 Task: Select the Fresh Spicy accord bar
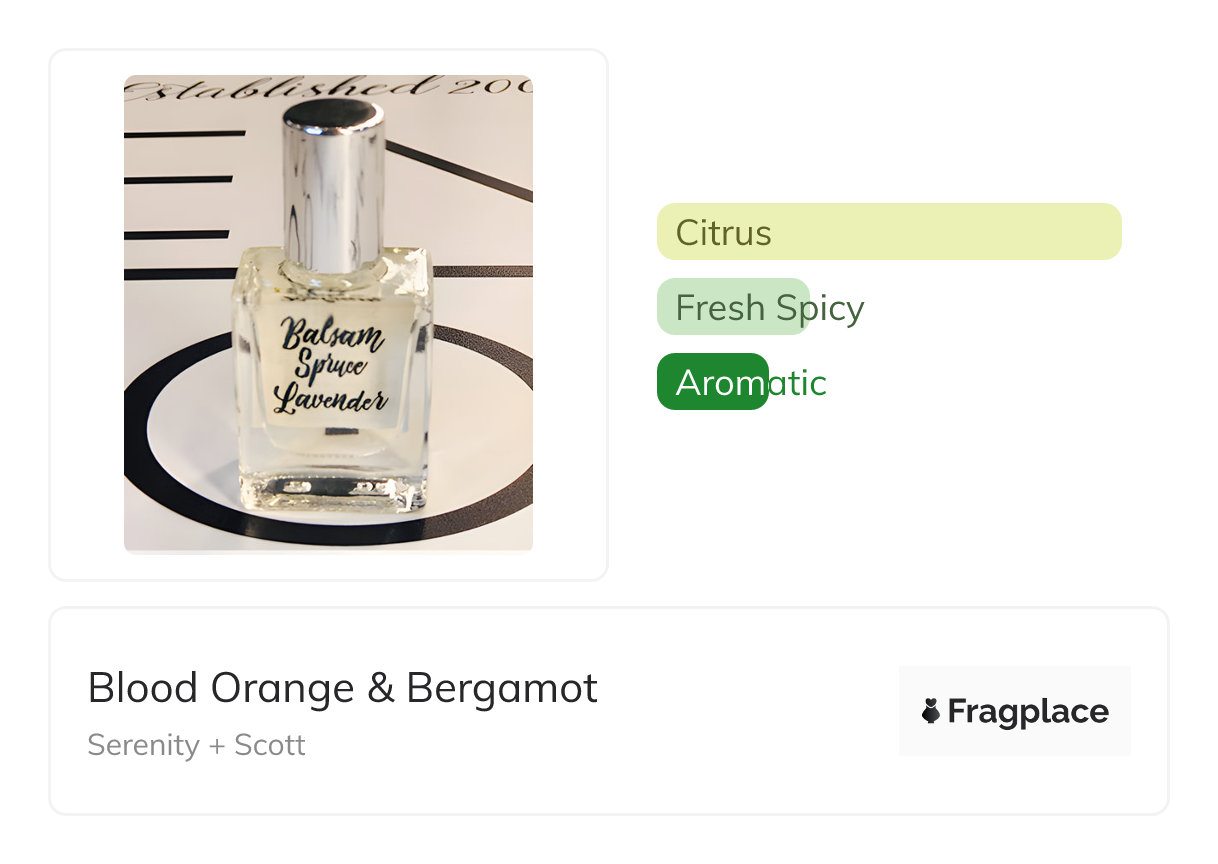(x=733, y=306)
